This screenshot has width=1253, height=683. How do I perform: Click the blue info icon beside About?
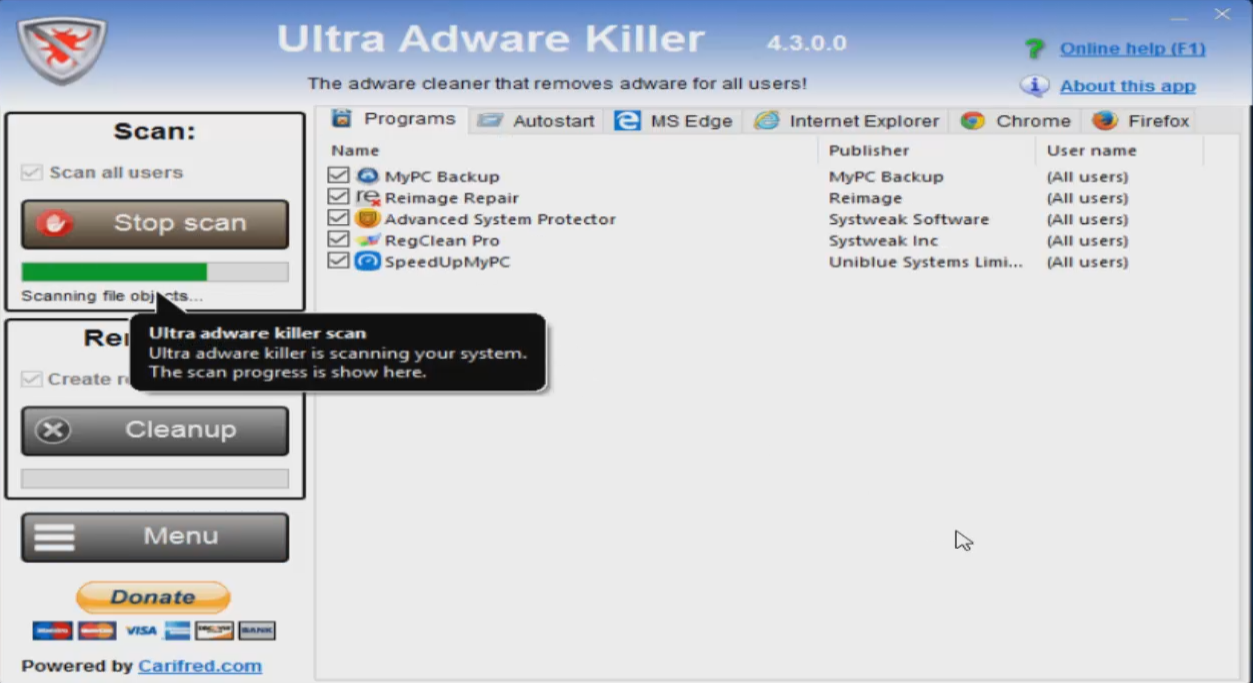[x=1034, y=86]
